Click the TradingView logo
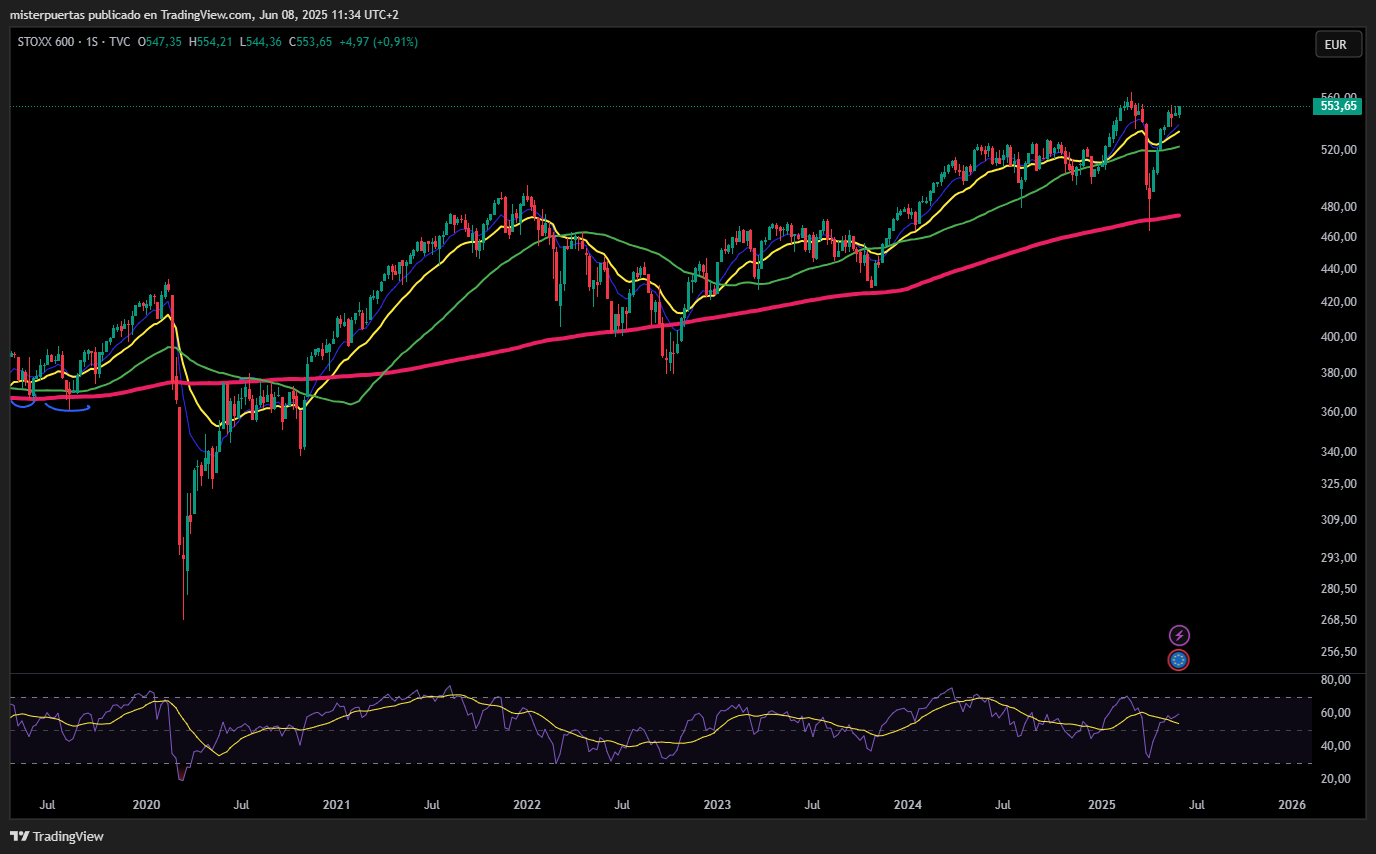Image resolution: width=1376 pixels, height=854 pixels. click(57, 836)
